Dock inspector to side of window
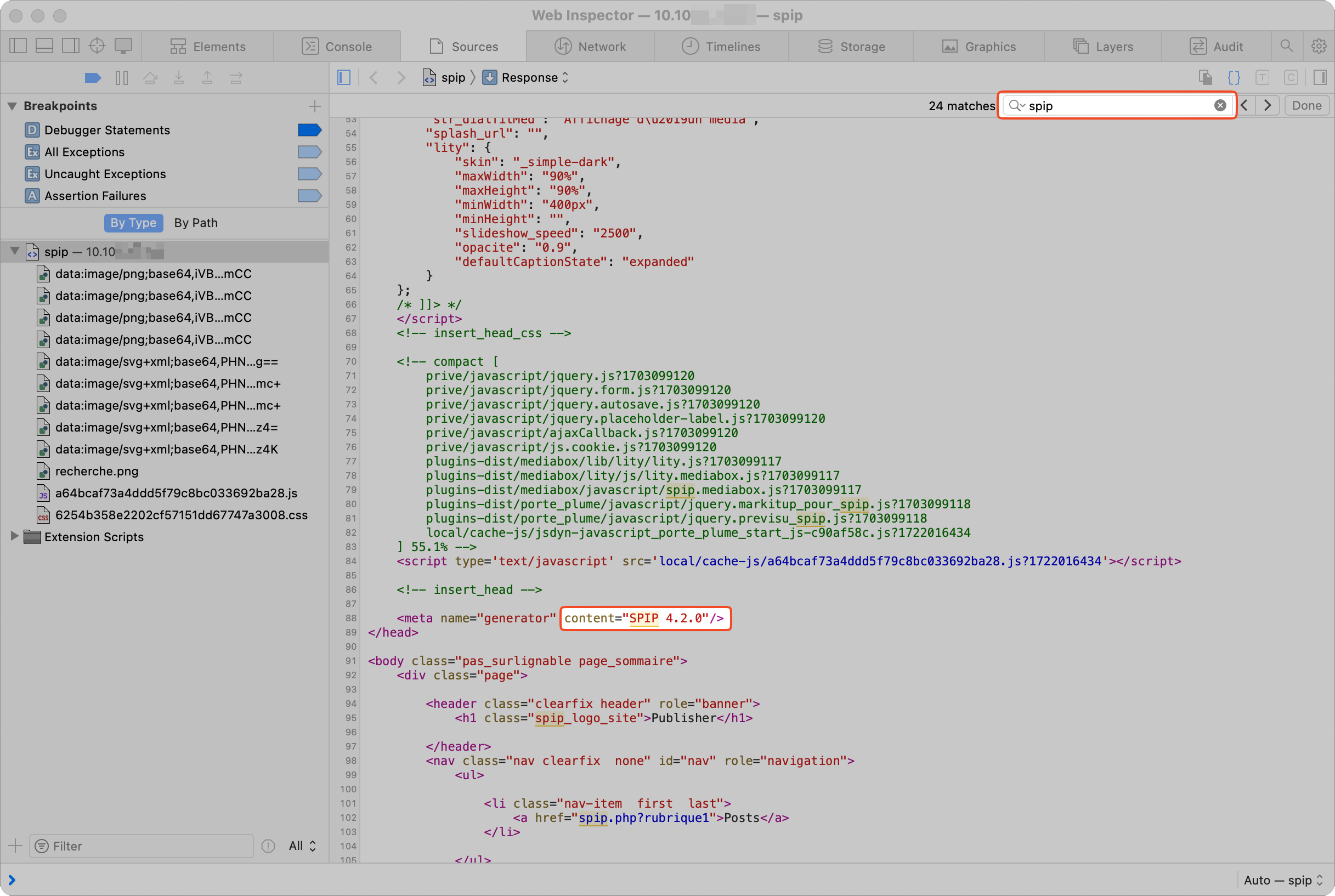 [x=71, y=46]
